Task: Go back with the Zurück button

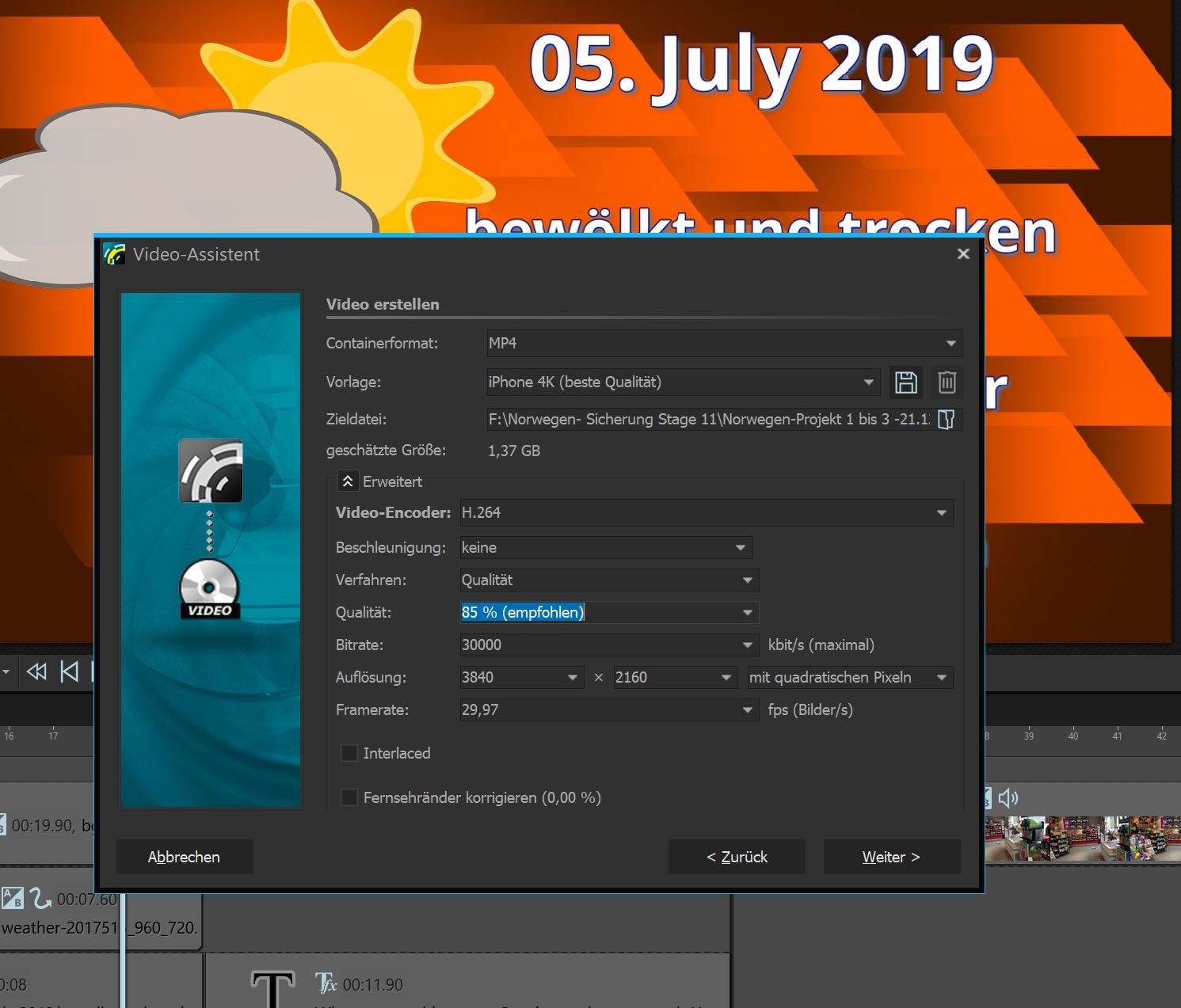Action: [x=737, y=857]
